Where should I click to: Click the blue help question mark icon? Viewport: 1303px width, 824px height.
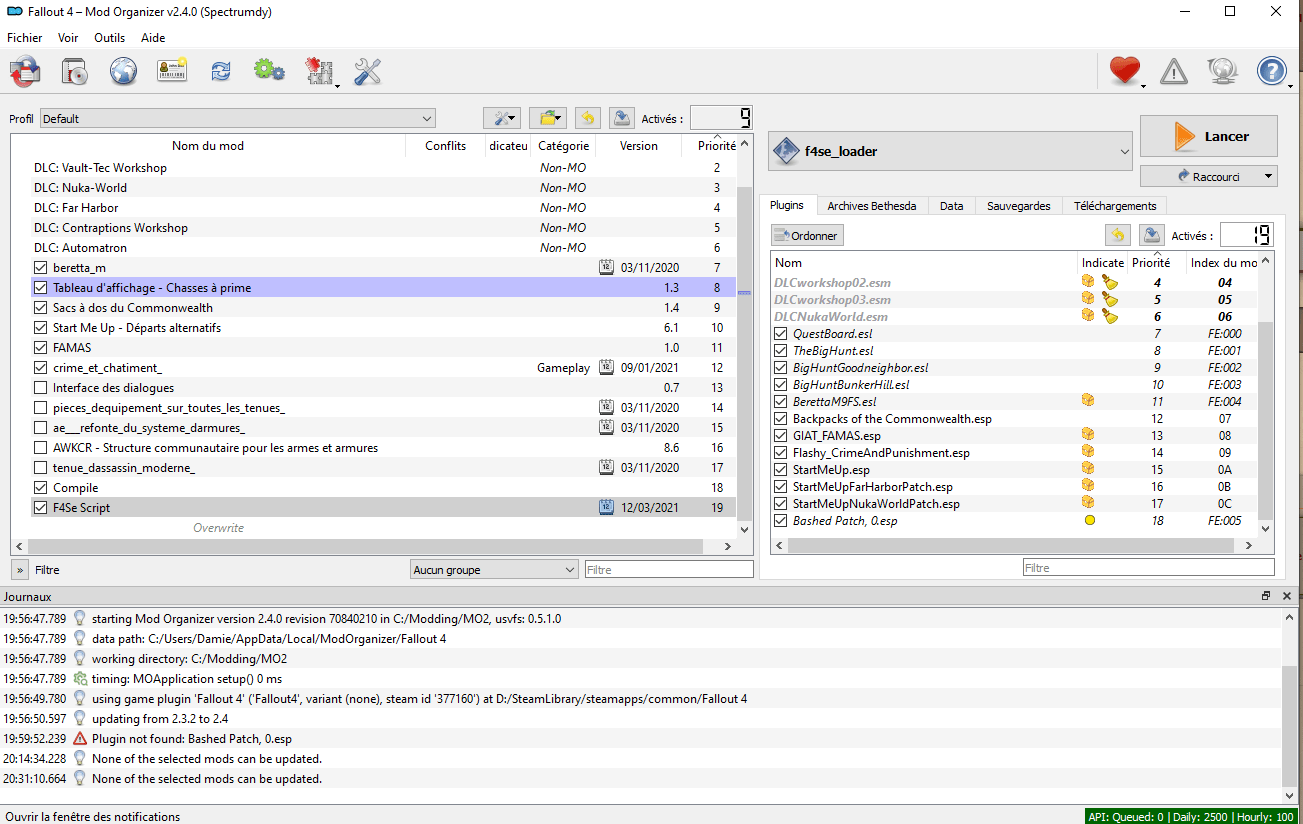click(1271, 71)
